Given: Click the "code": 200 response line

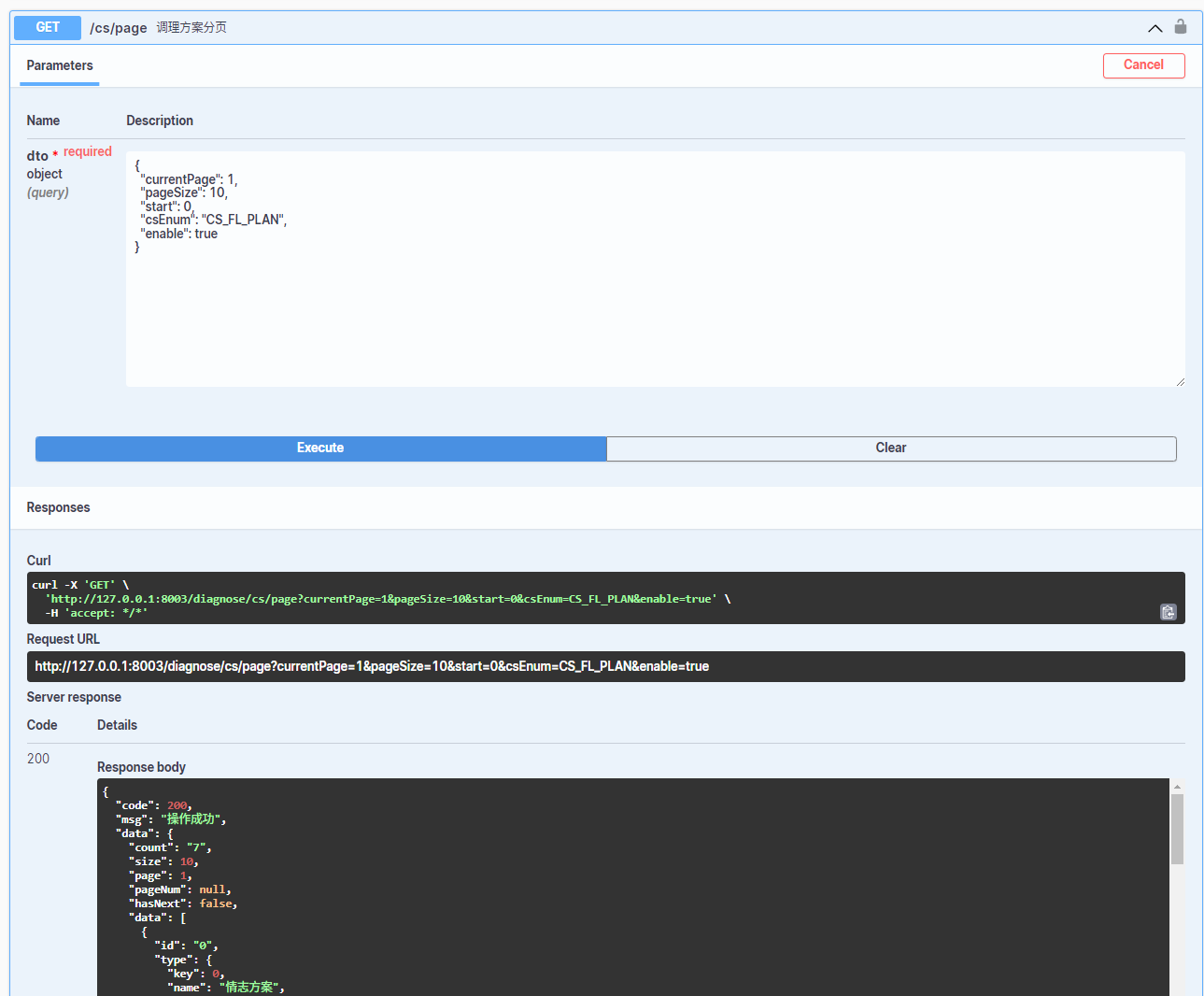Looking at the screenshot, I should [154, 805].
